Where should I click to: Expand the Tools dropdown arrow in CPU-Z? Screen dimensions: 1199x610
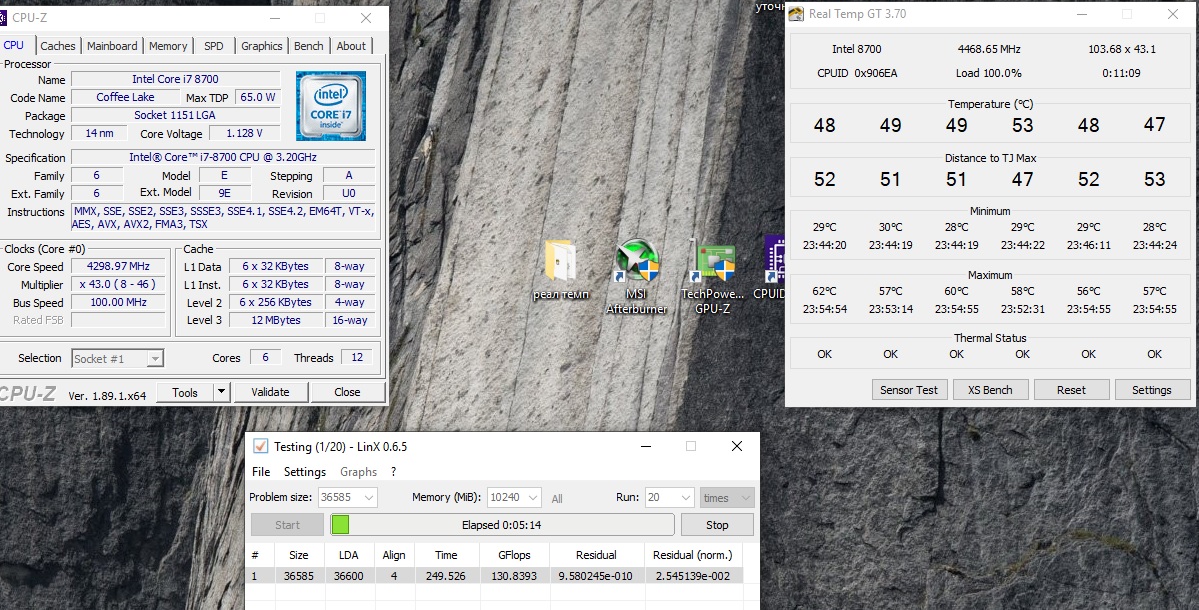coord(221,392)
